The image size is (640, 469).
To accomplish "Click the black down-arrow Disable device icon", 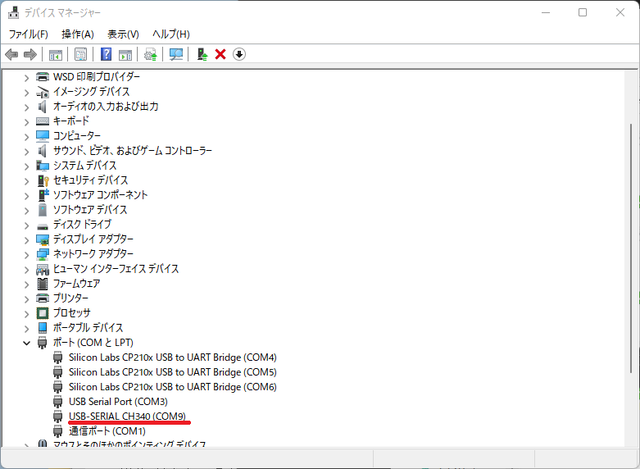I will pos(239,54).
